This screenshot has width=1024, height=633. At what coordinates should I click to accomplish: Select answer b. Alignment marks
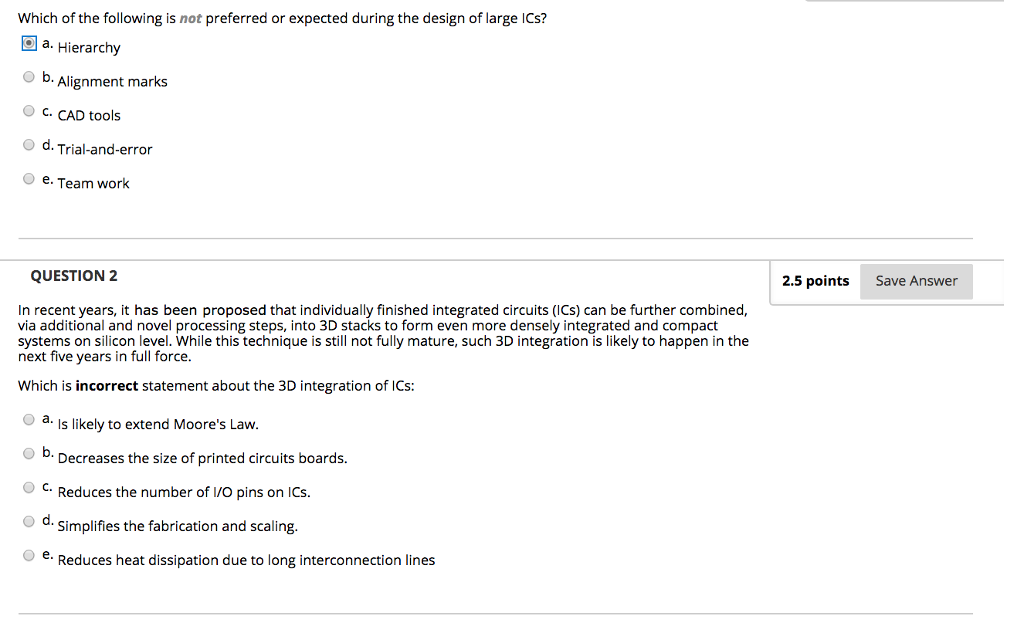(29, 76)
